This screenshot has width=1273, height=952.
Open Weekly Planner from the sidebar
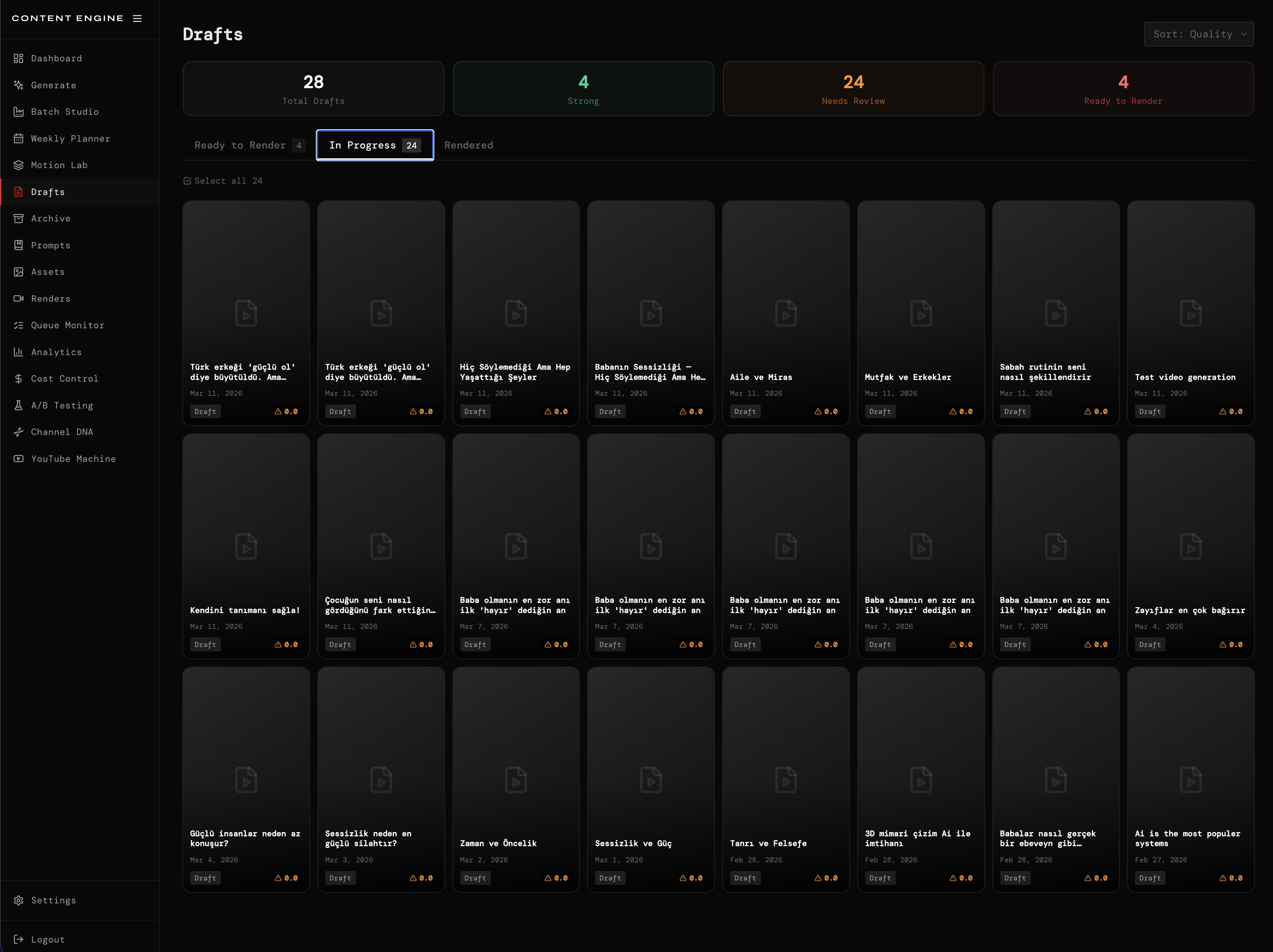click(x=70, y=139)
